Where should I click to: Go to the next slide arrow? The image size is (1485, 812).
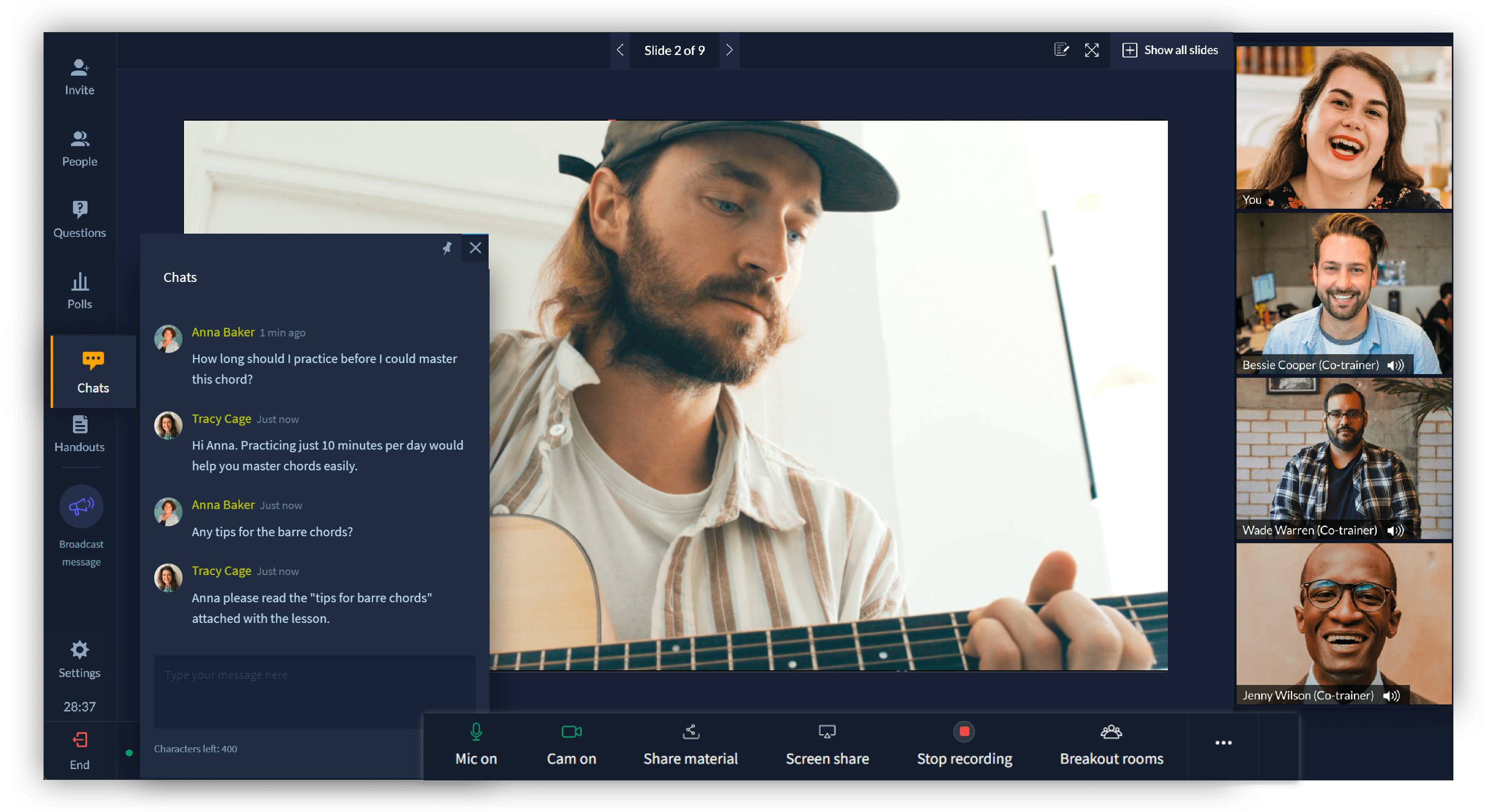coord(729,50)
